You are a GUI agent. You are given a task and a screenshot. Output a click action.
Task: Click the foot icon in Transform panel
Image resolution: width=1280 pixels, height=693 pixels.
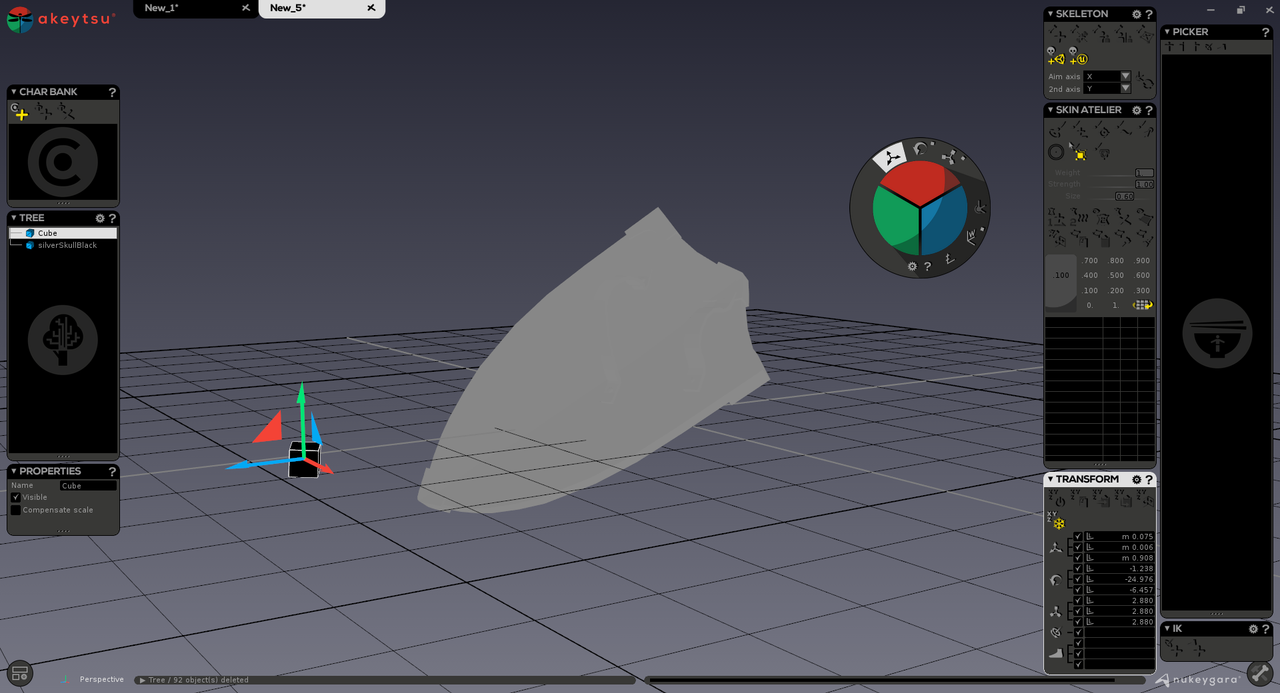pyautogui.click(x=1056, y=653)
